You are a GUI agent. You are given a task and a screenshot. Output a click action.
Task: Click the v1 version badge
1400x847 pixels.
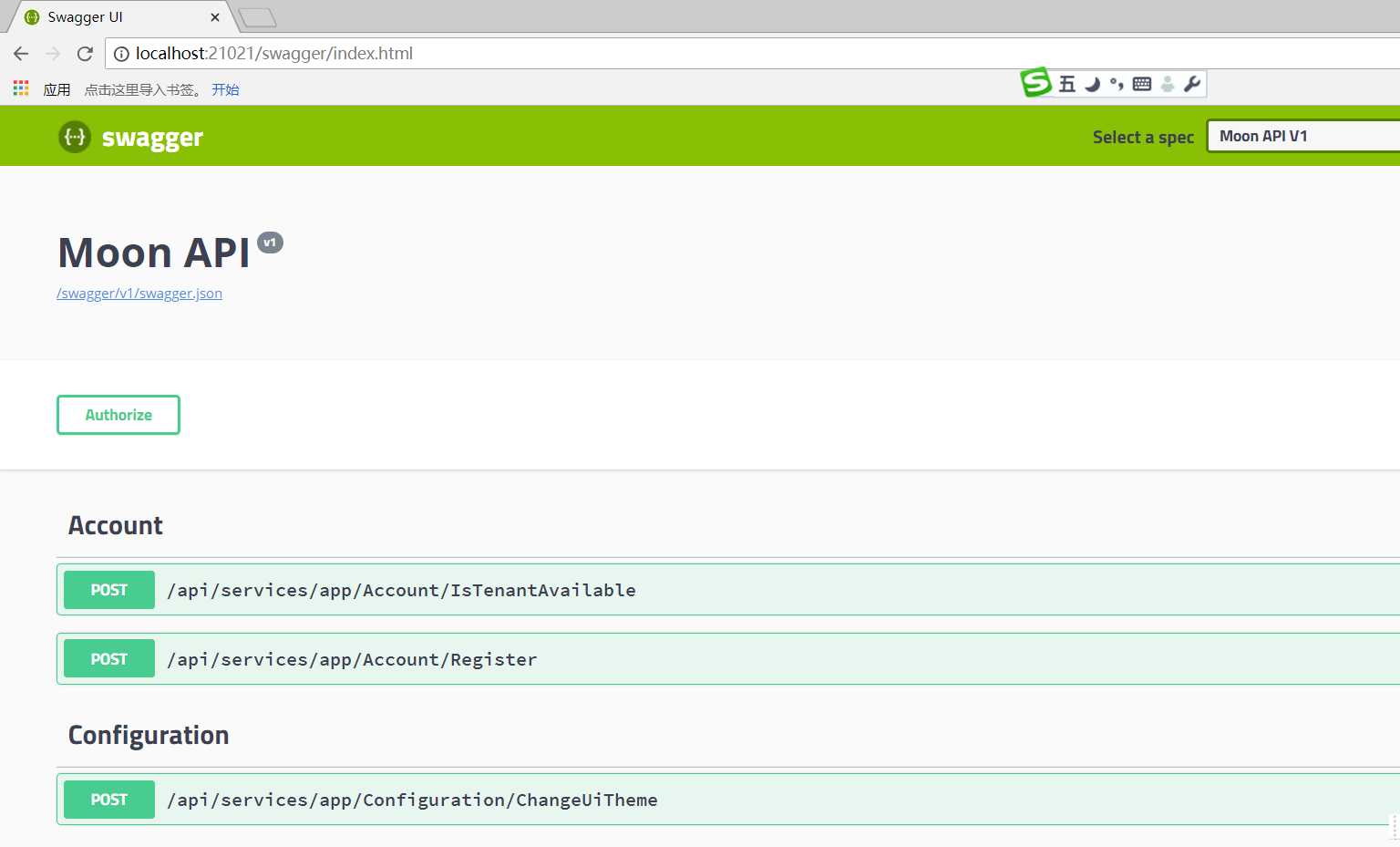tap(270, 243)
